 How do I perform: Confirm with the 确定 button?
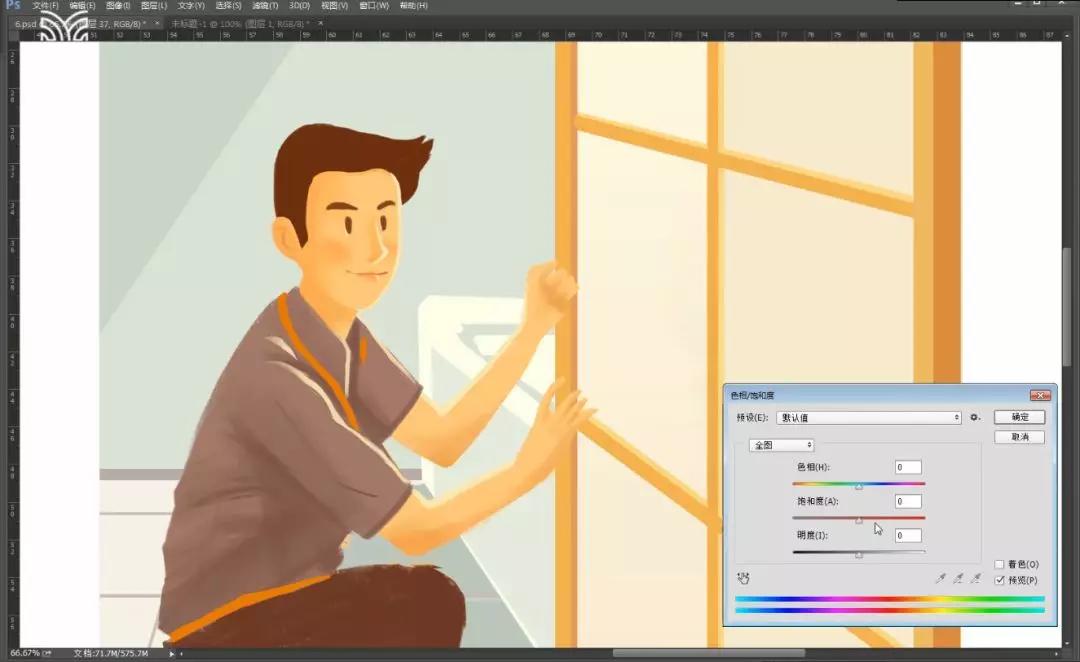(x=1019, y=417)
